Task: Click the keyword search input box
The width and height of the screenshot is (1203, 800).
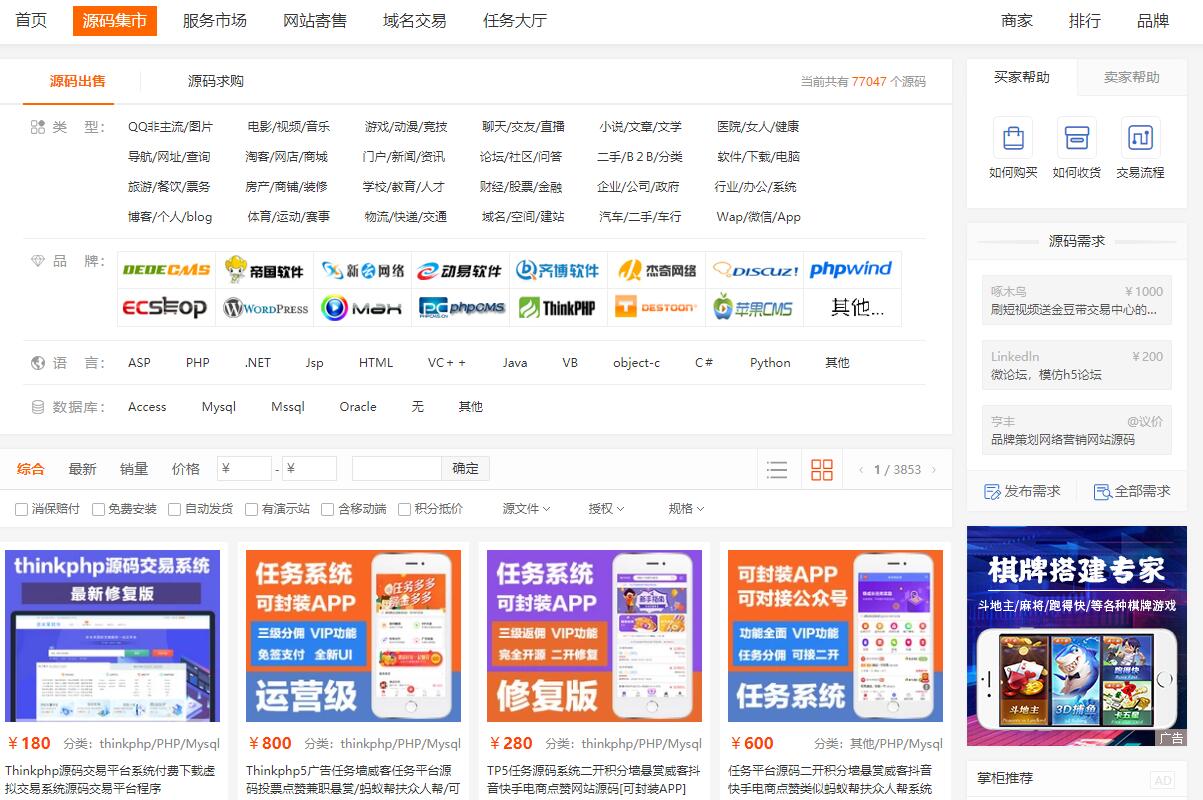Action: 397,468
